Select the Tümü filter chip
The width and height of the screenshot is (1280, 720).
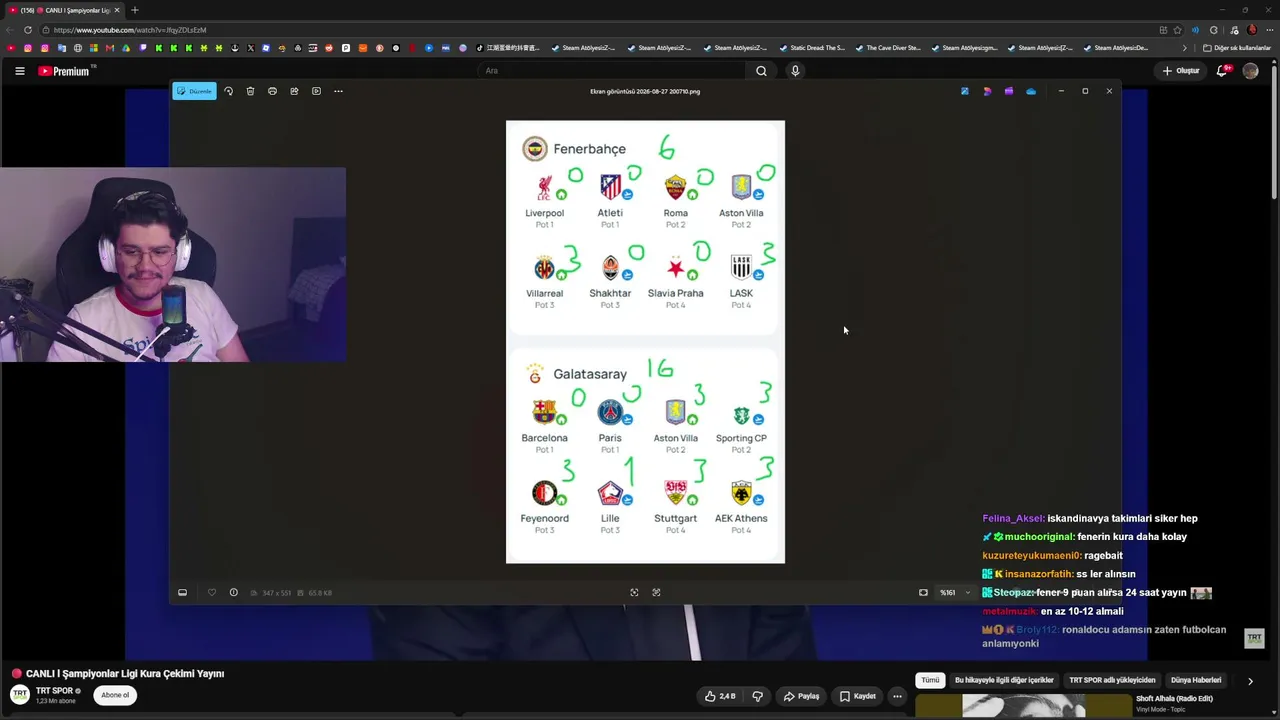pyautogui.click(x=930, y=680)
